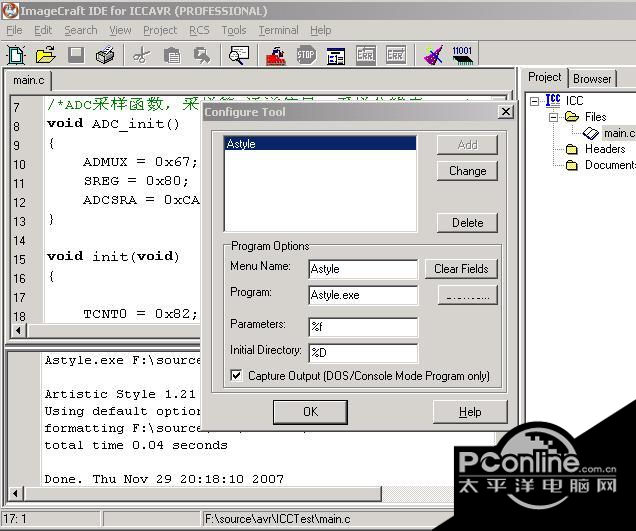
Task: Click the 'SREG = 0x80;' code line
Action: [x=136, y=181]
